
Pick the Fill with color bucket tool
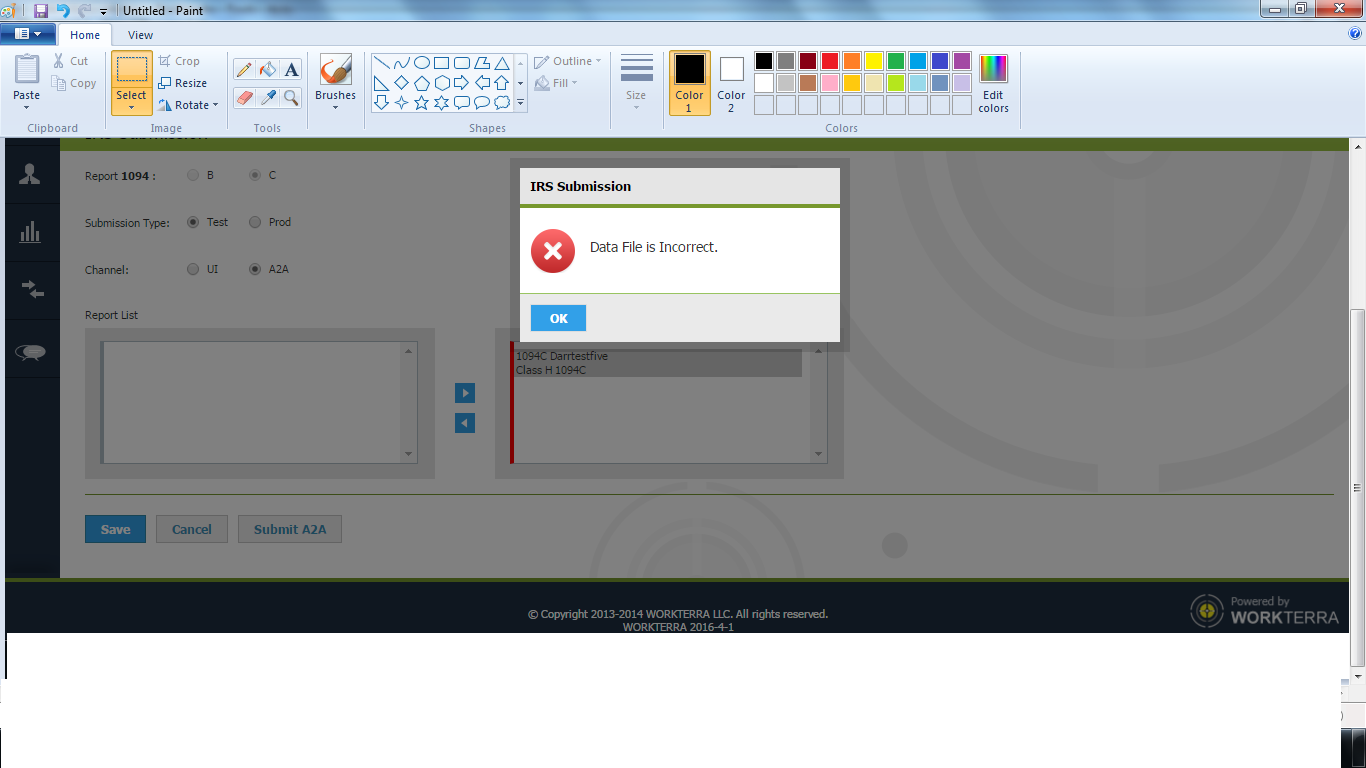[x=267, y=69]
